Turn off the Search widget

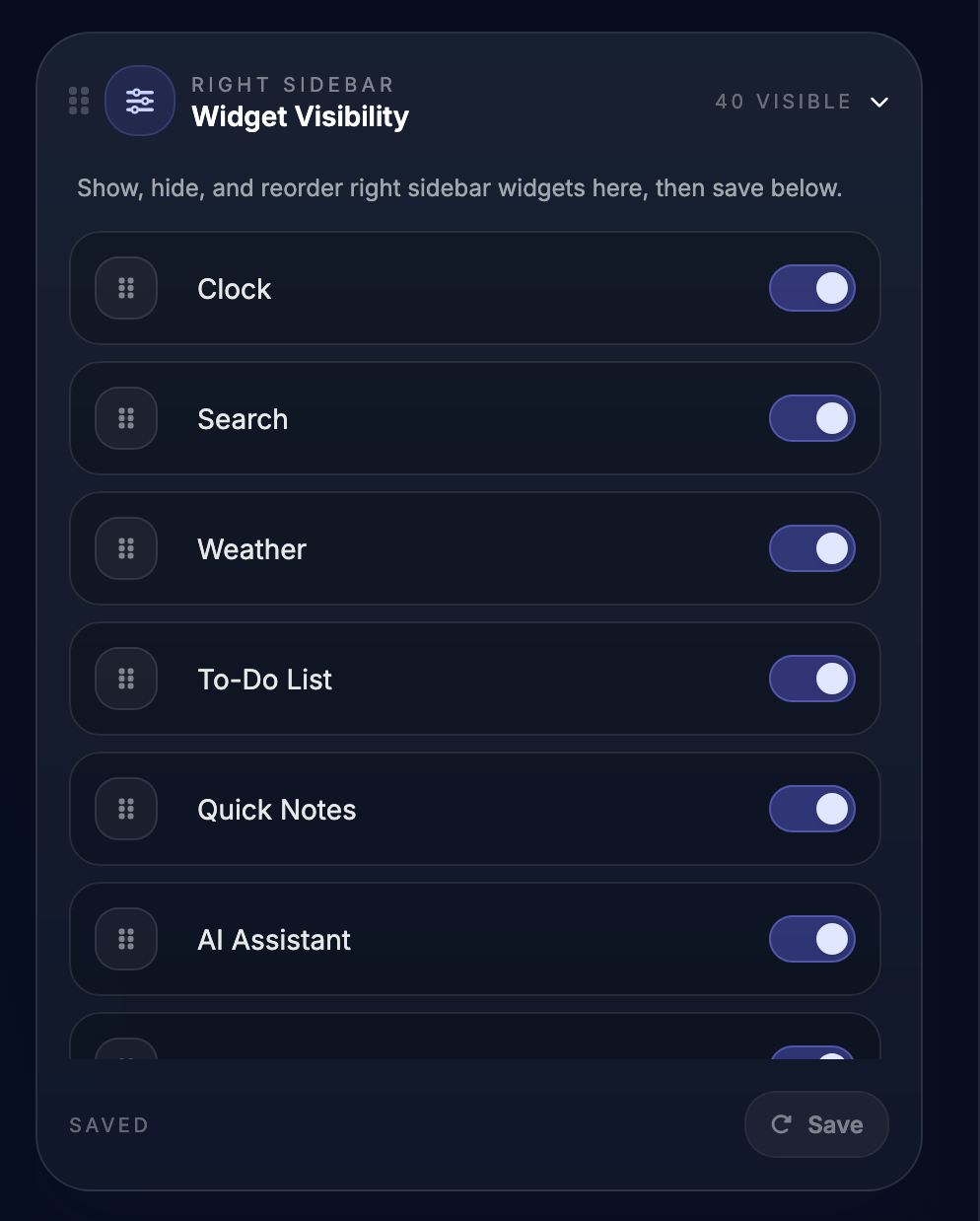[x=811, y=418]
